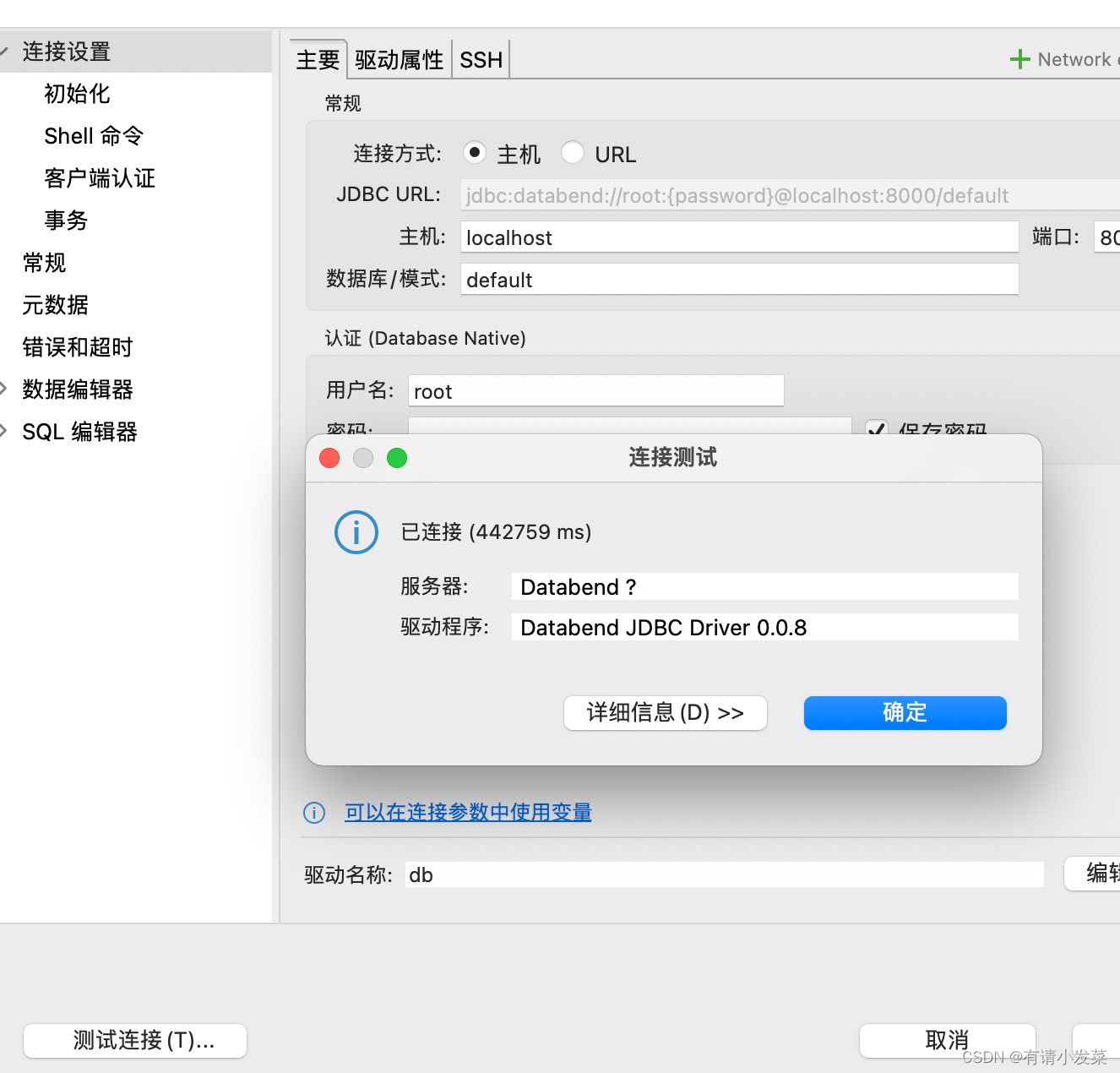Image resolution: width=1120 pixels, height=1073 pixels.
Task: Select the 客户端认证 settings item
Action: tap(99, 178)
